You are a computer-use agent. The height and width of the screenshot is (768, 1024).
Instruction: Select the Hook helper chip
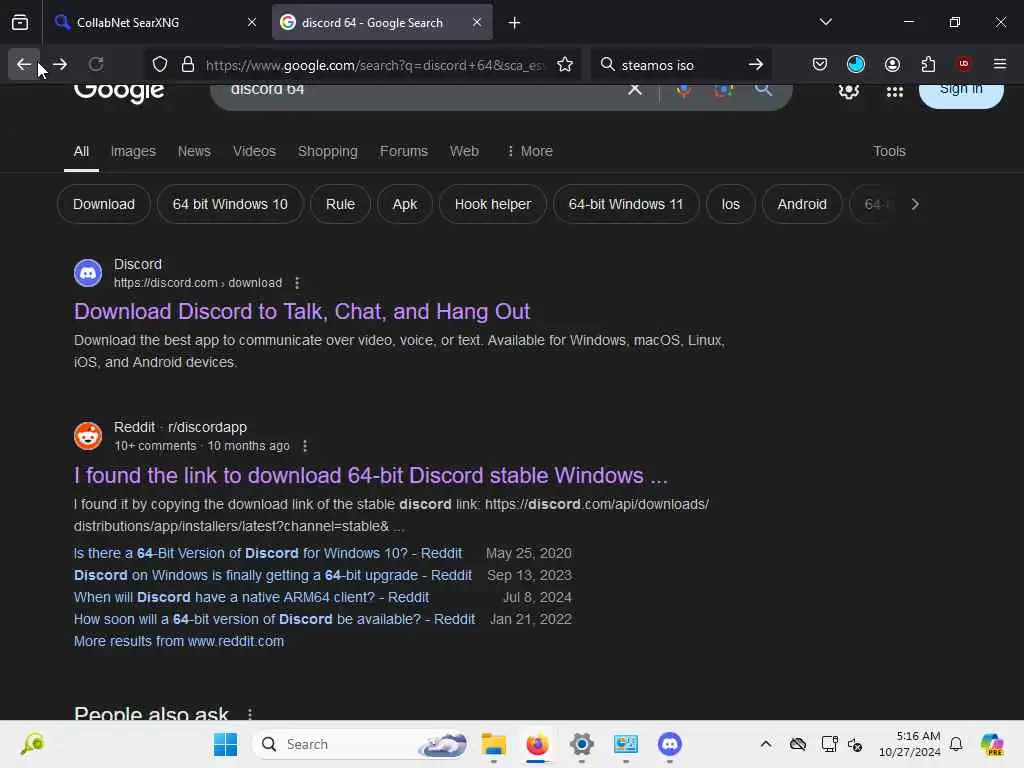[492, 204]
